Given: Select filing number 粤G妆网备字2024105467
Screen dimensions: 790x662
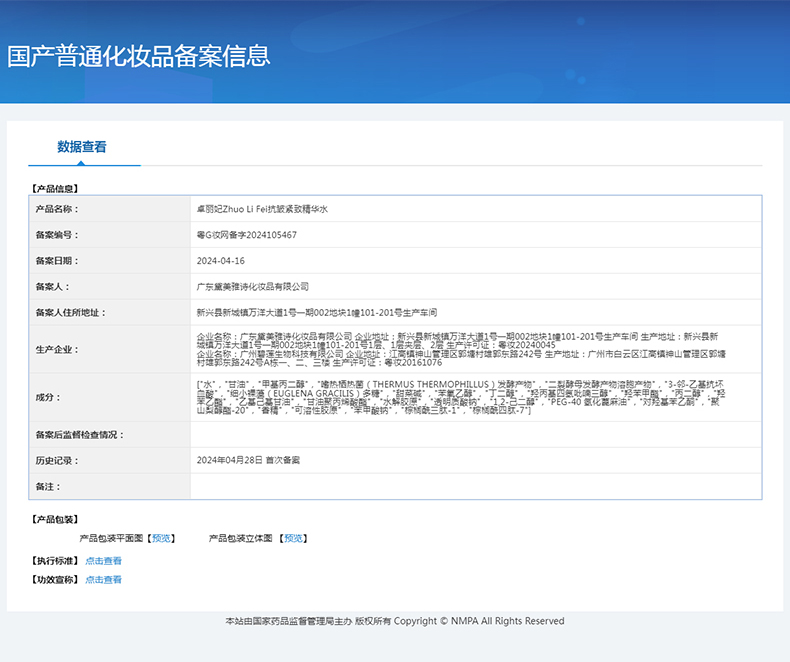Looking at the screenshot, I should 246,235.
